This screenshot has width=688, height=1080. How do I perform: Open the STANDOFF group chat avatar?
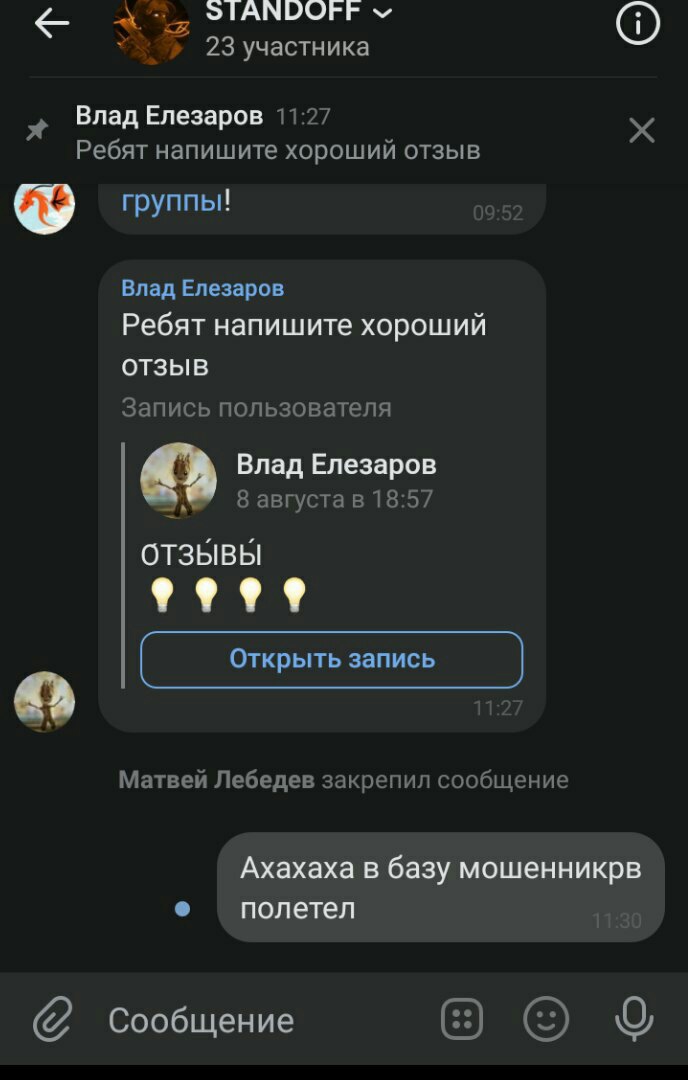pyautogui.click(x=152, y=29)
